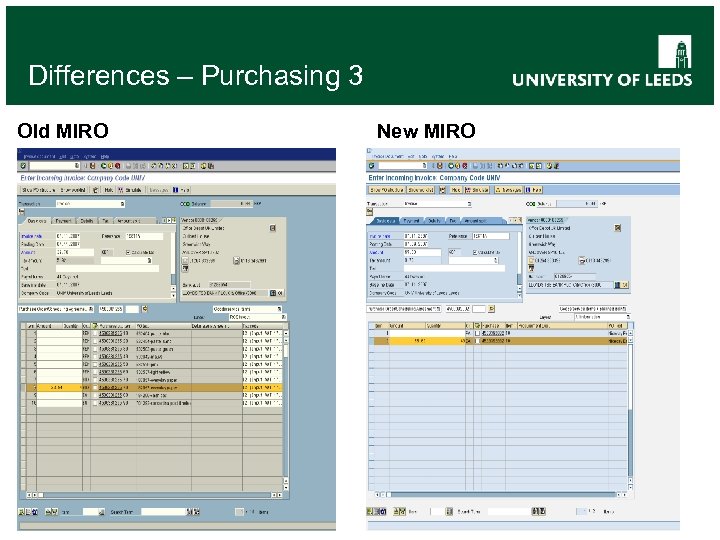Click Amount input field in New MIRO
The image size is (720, 540).
tap(422, 252)
